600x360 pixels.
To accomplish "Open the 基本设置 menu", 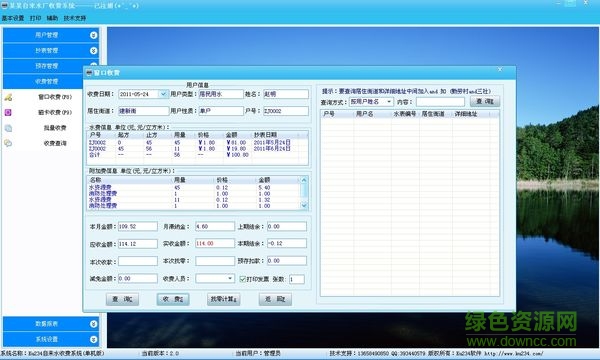I will click(13, 18).
